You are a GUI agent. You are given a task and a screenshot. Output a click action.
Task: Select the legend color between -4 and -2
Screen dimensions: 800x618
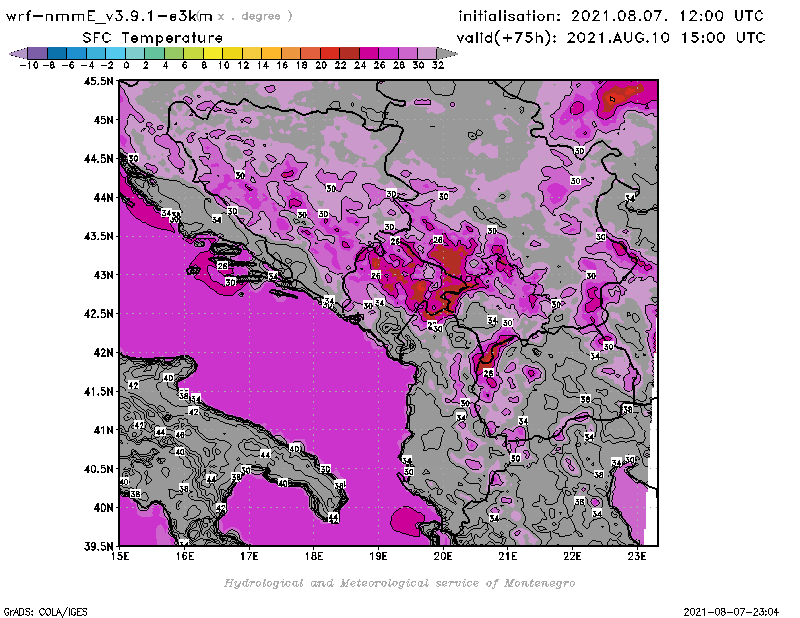[96, 53]
